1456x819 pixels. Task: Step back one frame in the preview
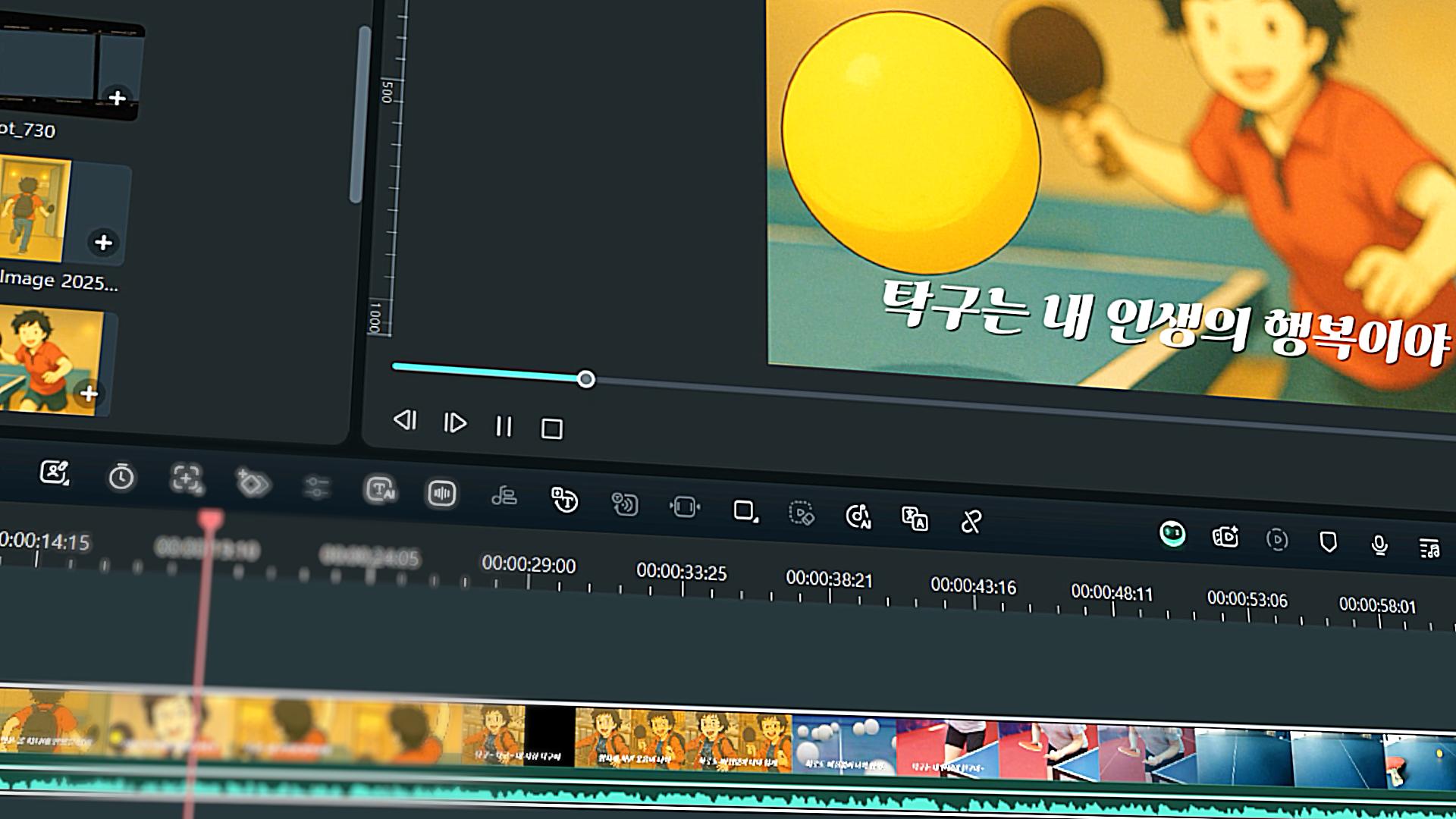405,420
